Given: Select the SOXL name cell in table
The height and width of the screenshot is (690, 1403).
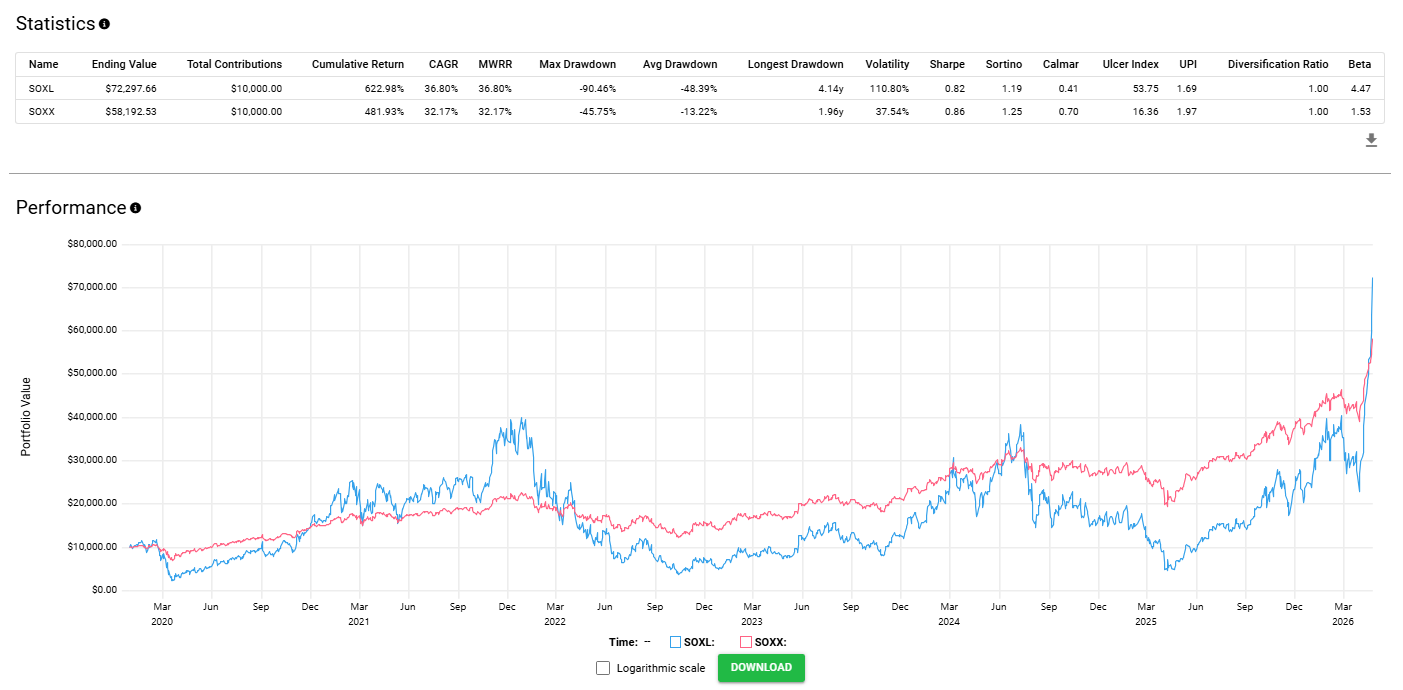Looking at the screenshot, I should [x=41, y=88].
